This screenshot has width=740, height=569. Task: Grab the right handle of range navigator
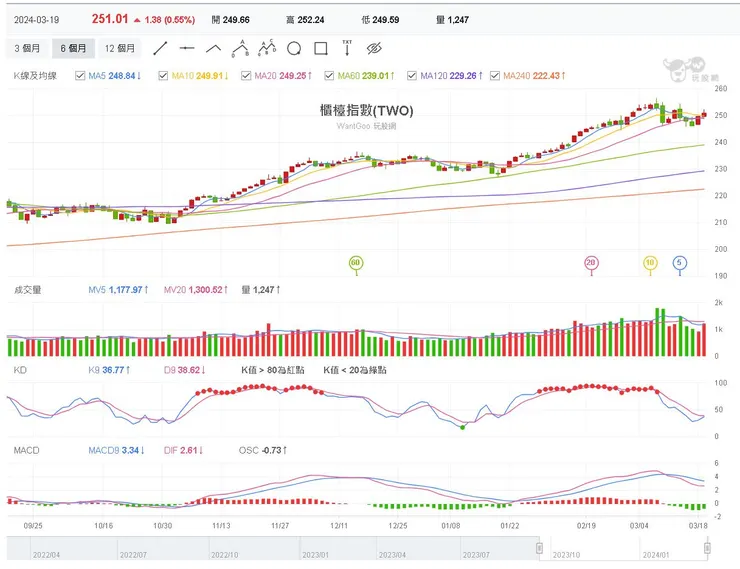pyautogui.click(x=707, y=548)
